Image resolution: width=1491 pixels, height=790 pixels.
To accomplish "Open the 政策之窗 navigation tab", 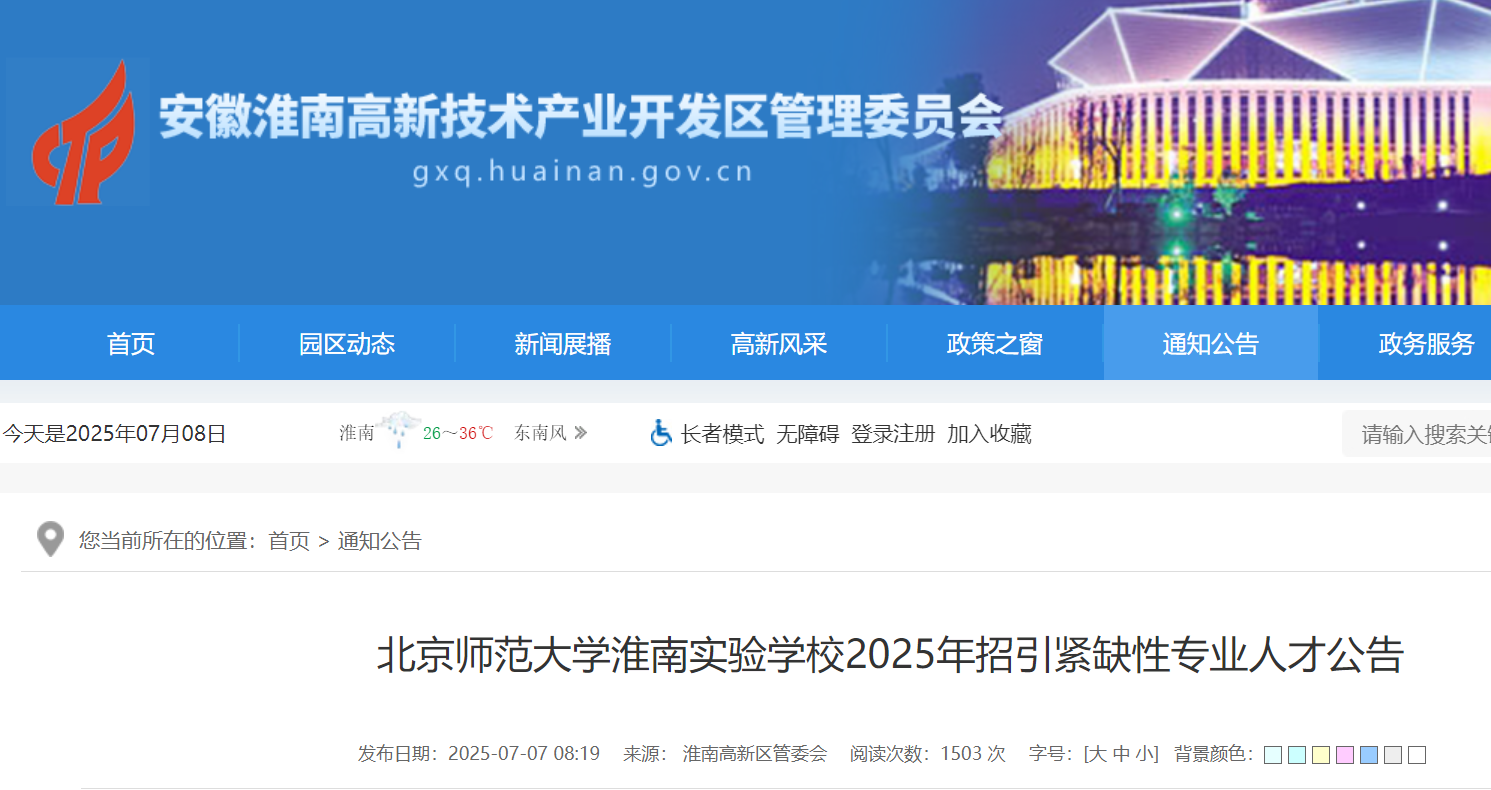I will coord(995,343).
